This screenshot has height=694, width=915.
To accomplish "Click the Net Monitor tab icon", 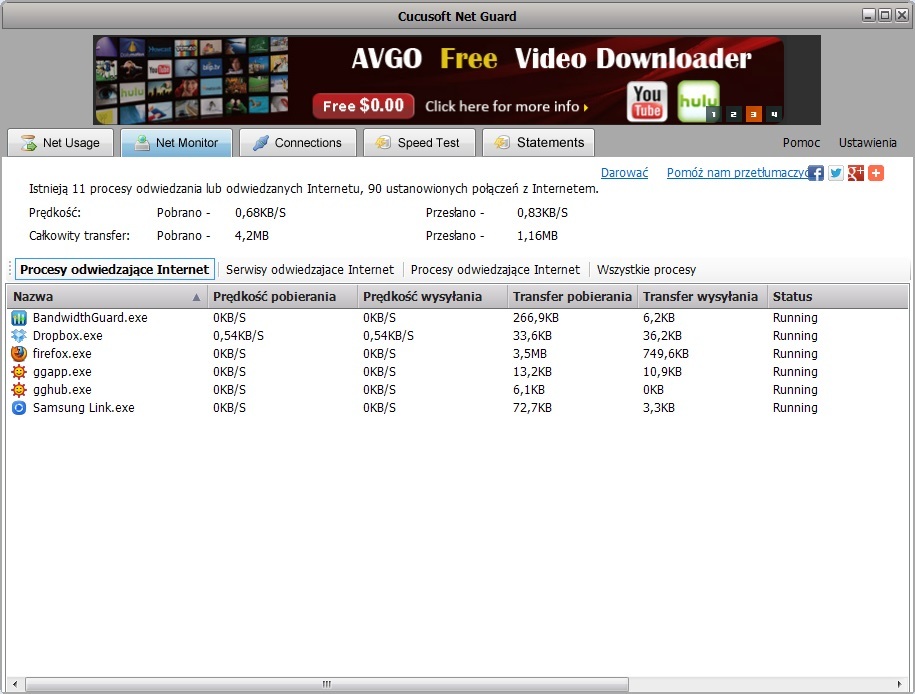I will coord(142,142).
